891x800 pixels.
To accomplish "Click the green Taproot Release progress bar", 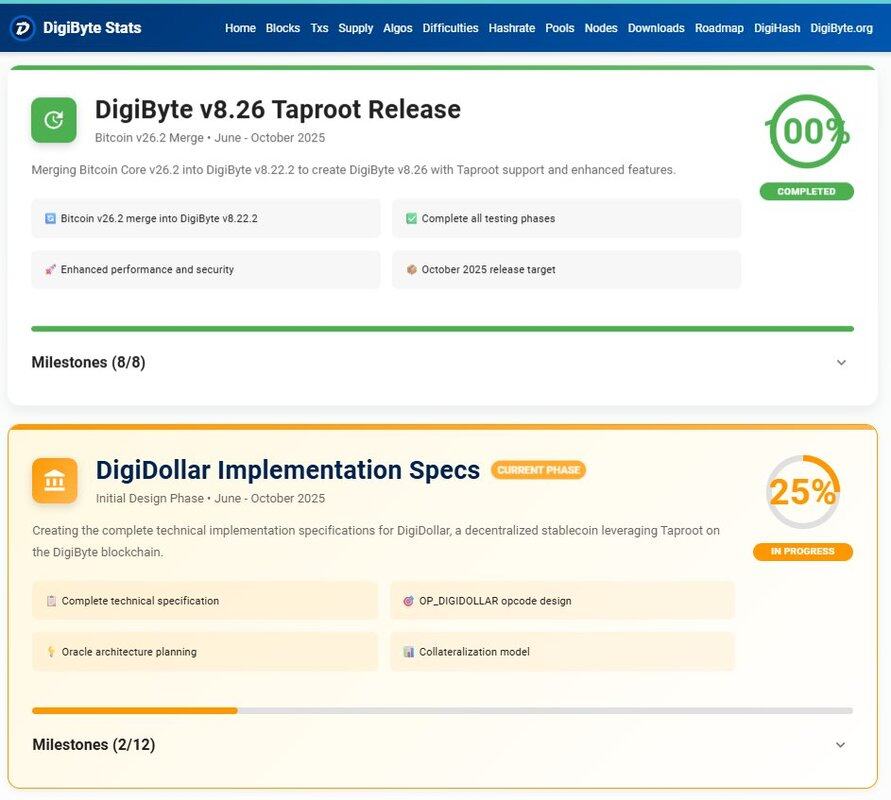I will [x=443, y=328].
